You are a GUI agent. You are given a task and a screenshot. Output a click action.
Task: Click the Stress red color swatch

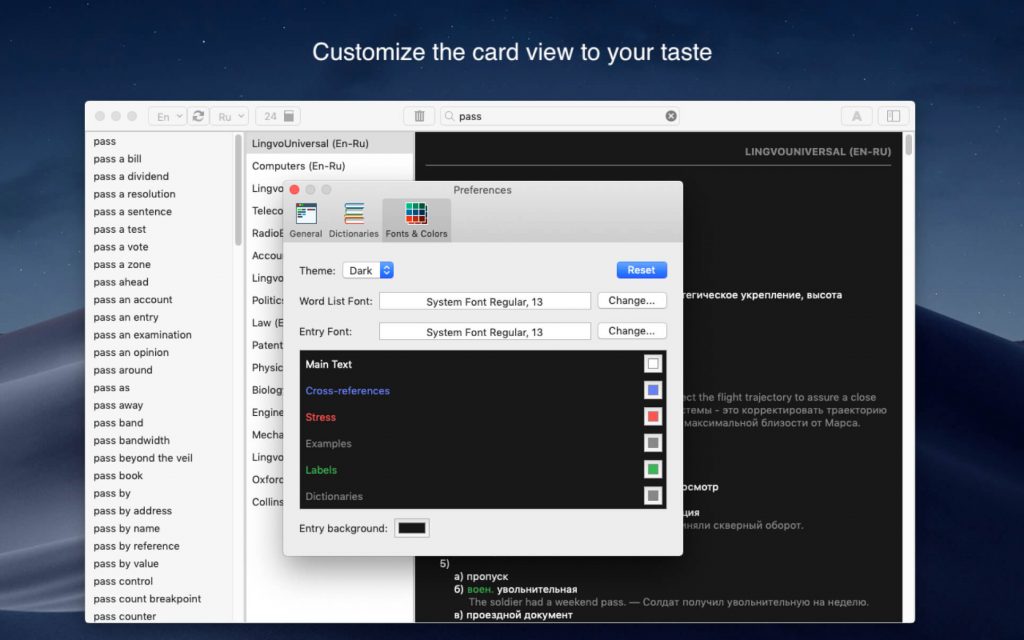(x=653, y=417)
